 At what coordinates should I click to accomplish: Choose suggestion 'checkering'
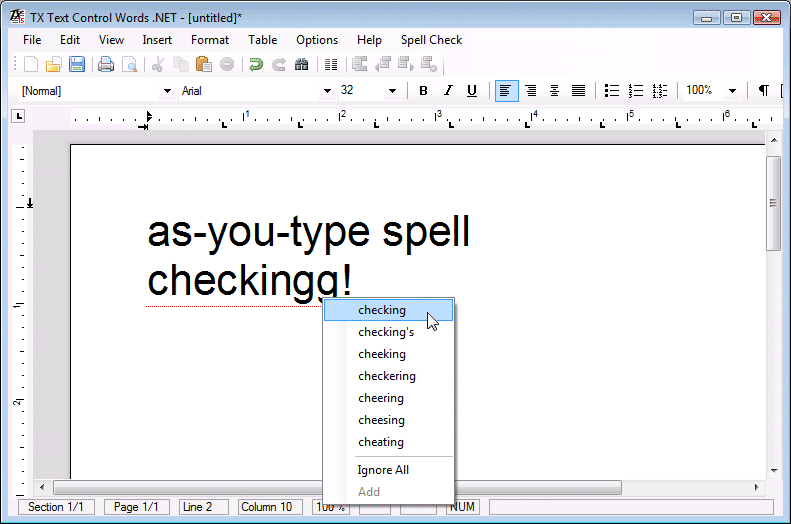tap(388, 376)
